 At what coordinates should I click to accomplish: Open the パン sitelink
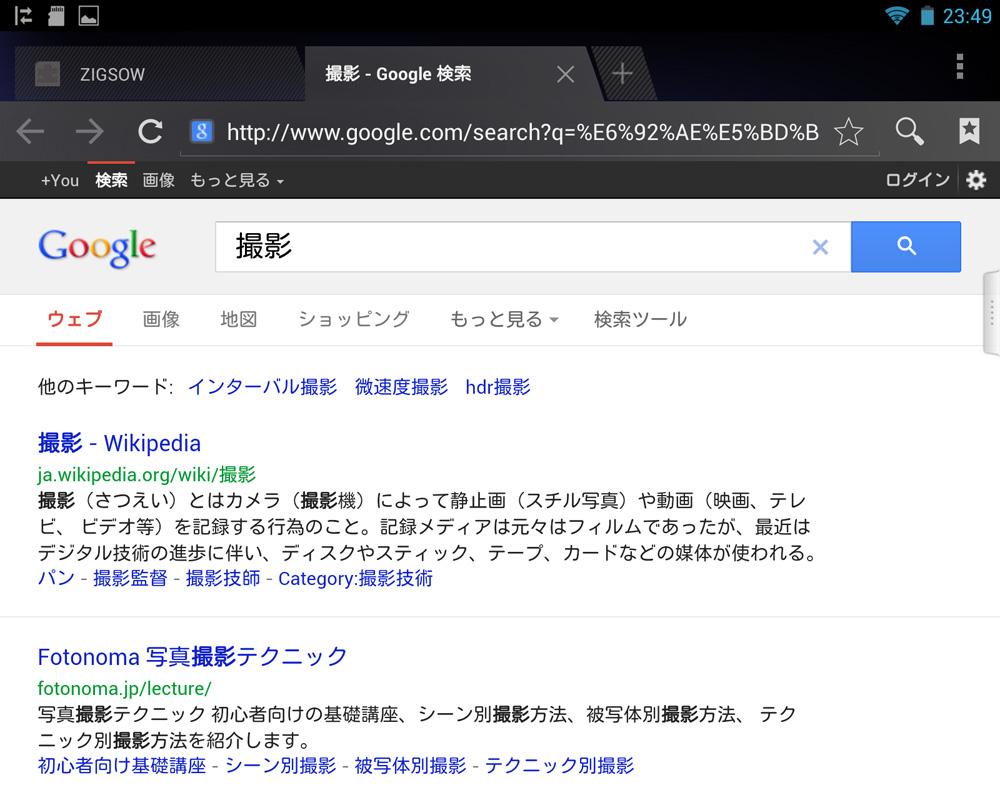pyautogui.click(x=56, y=578)
